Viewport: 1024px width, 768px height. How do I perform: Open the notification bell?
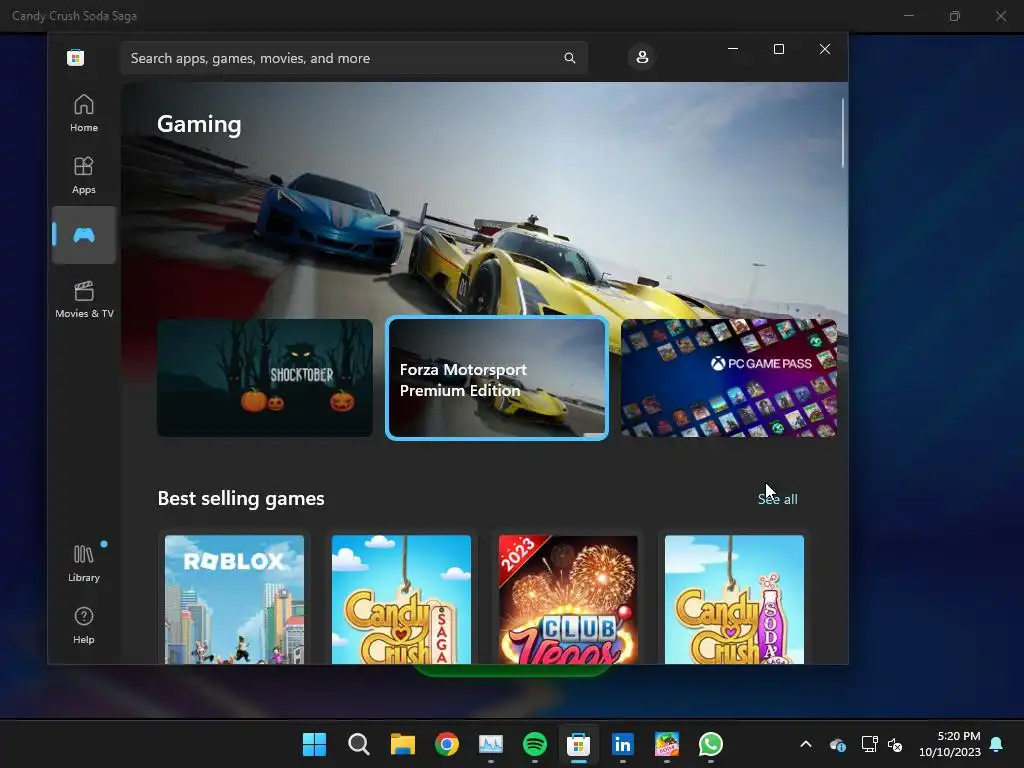click(x=997, y=744)
